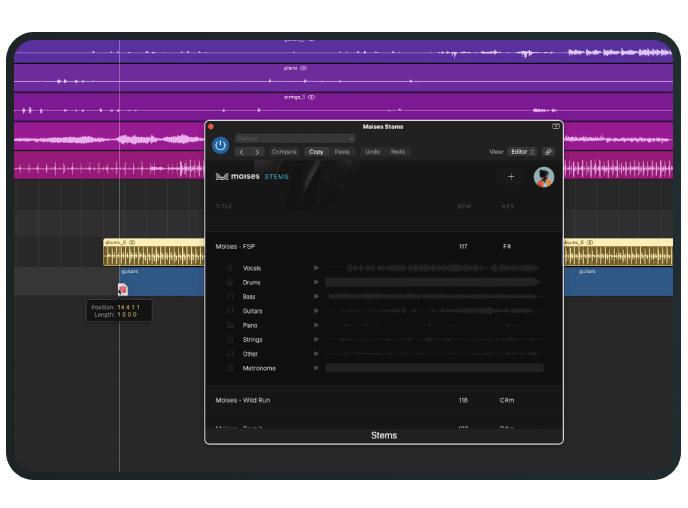Click the Redo button

[398, 152]
